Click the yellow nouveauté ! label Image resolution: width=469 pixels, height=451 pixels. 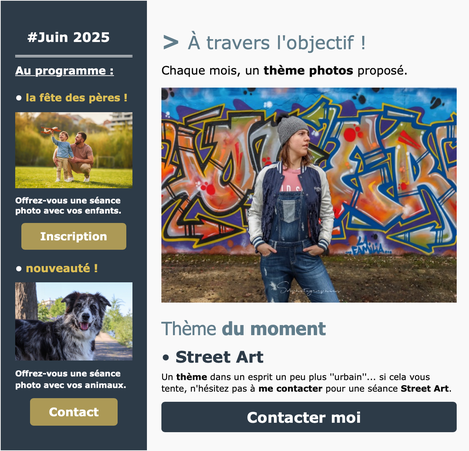[62, 268]
